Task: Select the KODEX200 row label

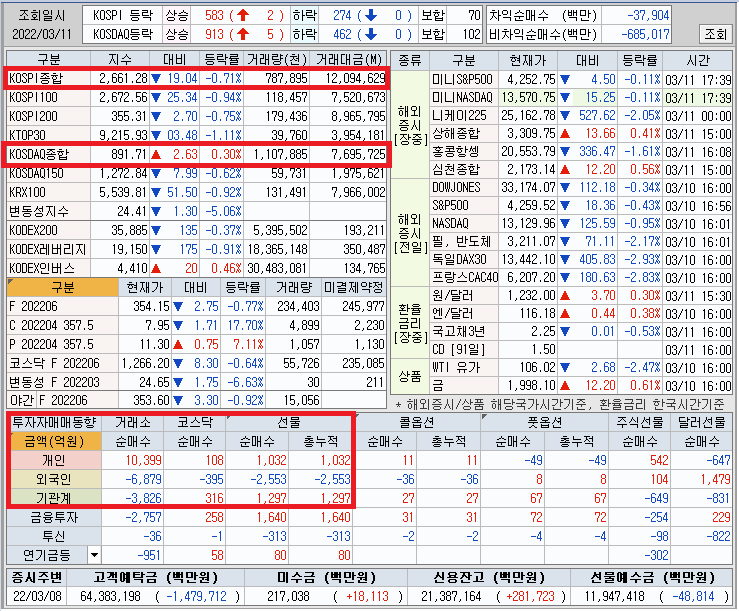Action: pyautogui.click(x=33, y=231)
